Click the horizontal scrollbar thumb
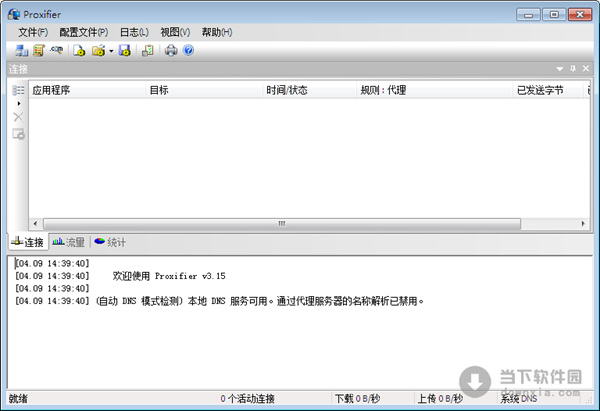 (x=282, y=223)
